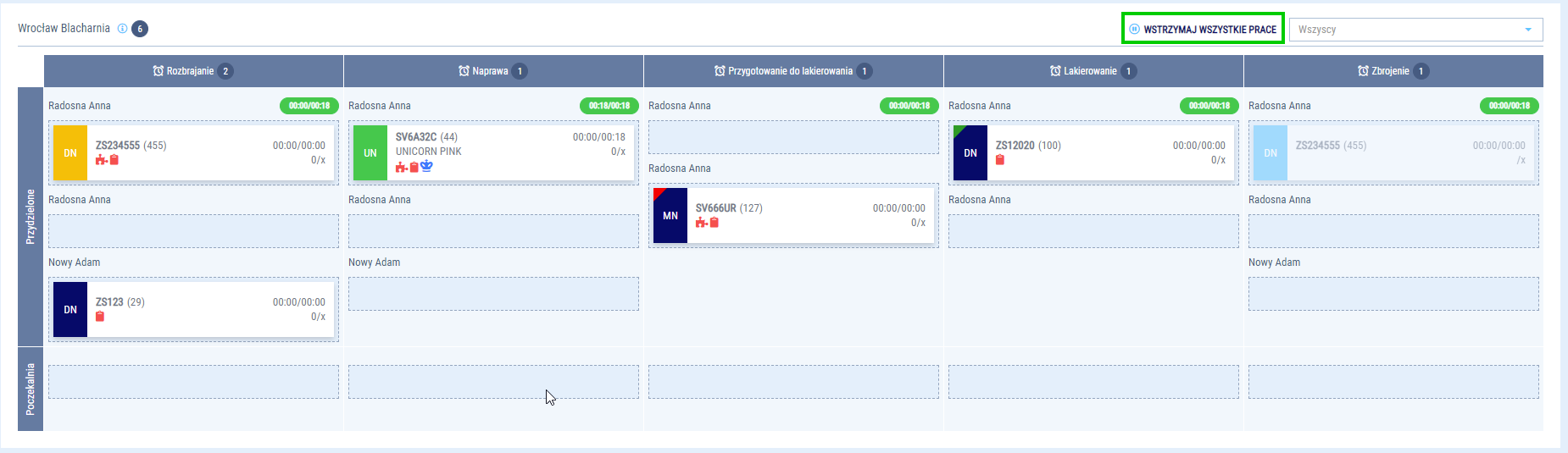This screenshot has width=1568, height=453.
Task: Click the info icon beside Wrocław Blacharnia
Action: pyautogui.click(x=122, y=29)
